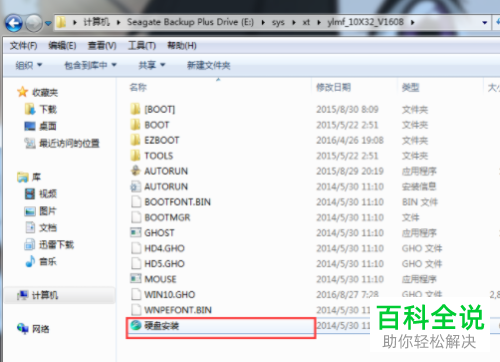This screenshot has height=362, width=500.
Task: Click the GHOST file name
Action: tap(159, 233)
